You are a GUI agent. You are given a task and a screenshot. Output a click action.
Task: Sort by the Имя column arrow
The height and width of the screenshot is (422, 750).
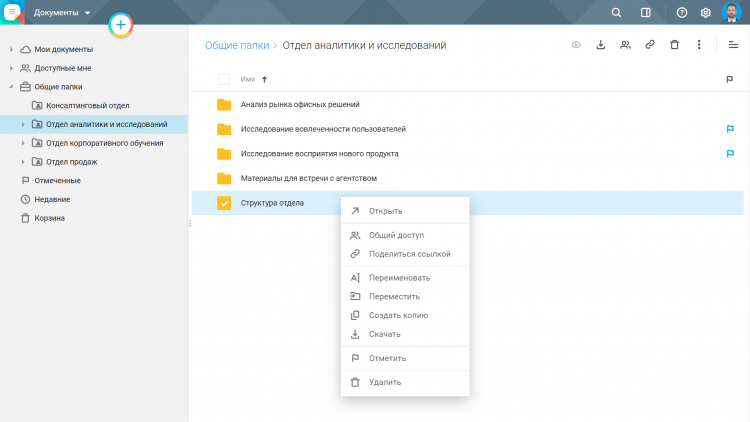(x=265, y=79)
